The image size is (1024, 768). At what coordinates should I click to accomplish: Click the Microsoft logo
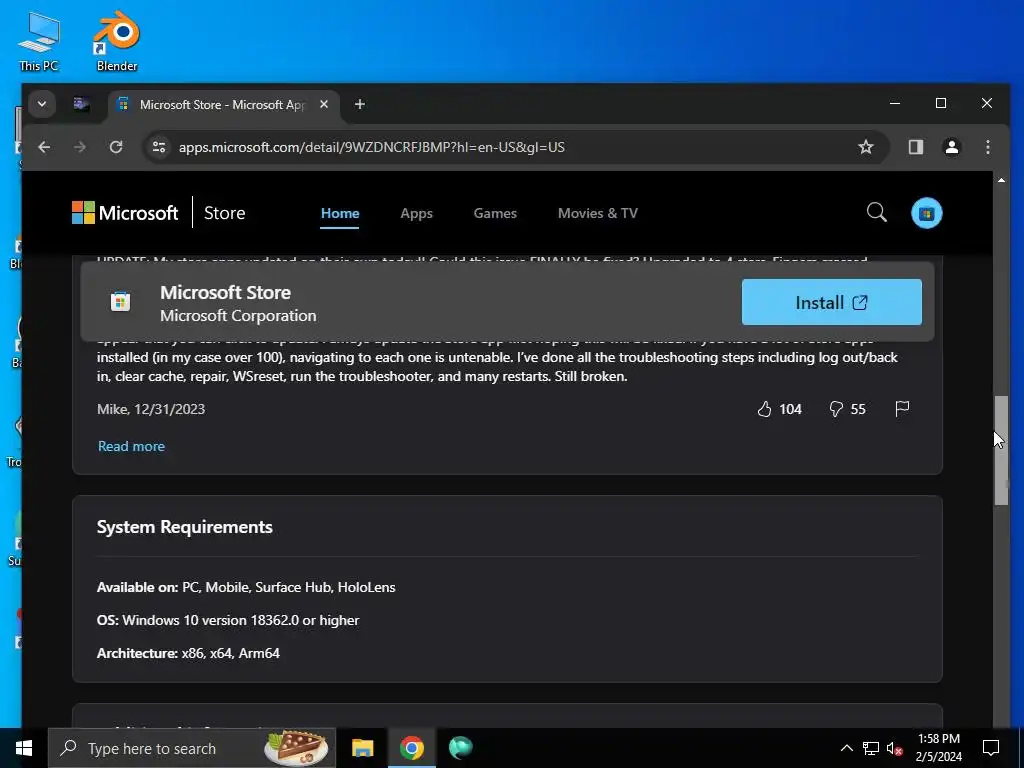click(x=125, y=213)
